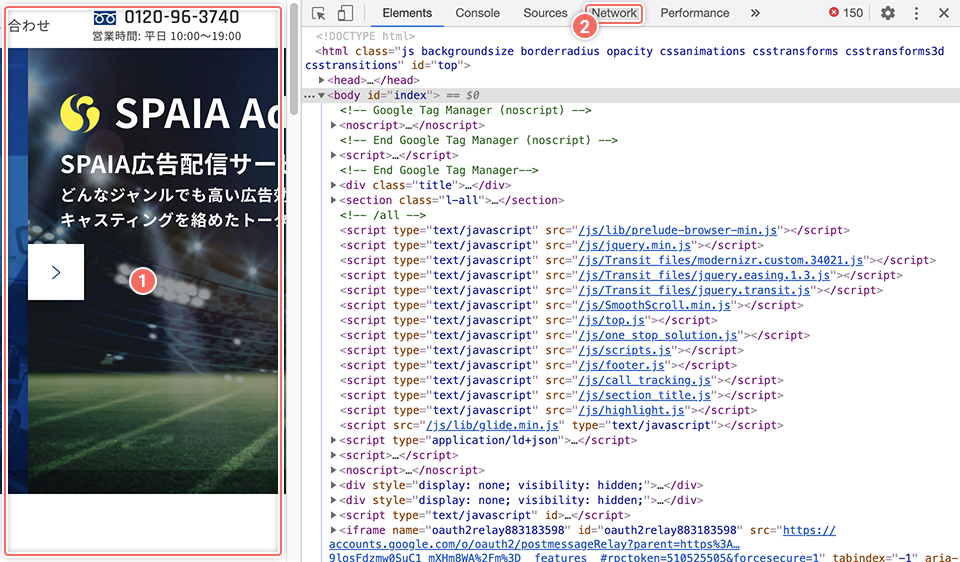Viewport: 960px width, 562px height.
Task: Expand the head element node
Action: coord(321,80)
